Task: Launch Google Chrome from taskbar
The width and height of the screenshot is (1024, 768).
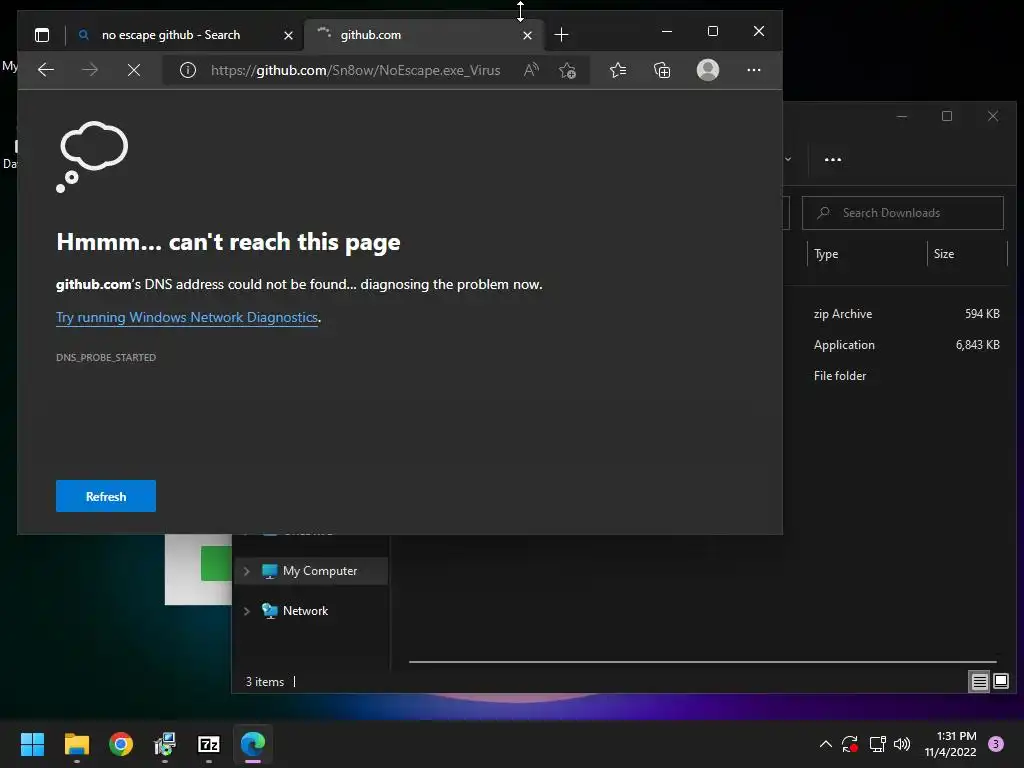Action: [x=121, y=744]
